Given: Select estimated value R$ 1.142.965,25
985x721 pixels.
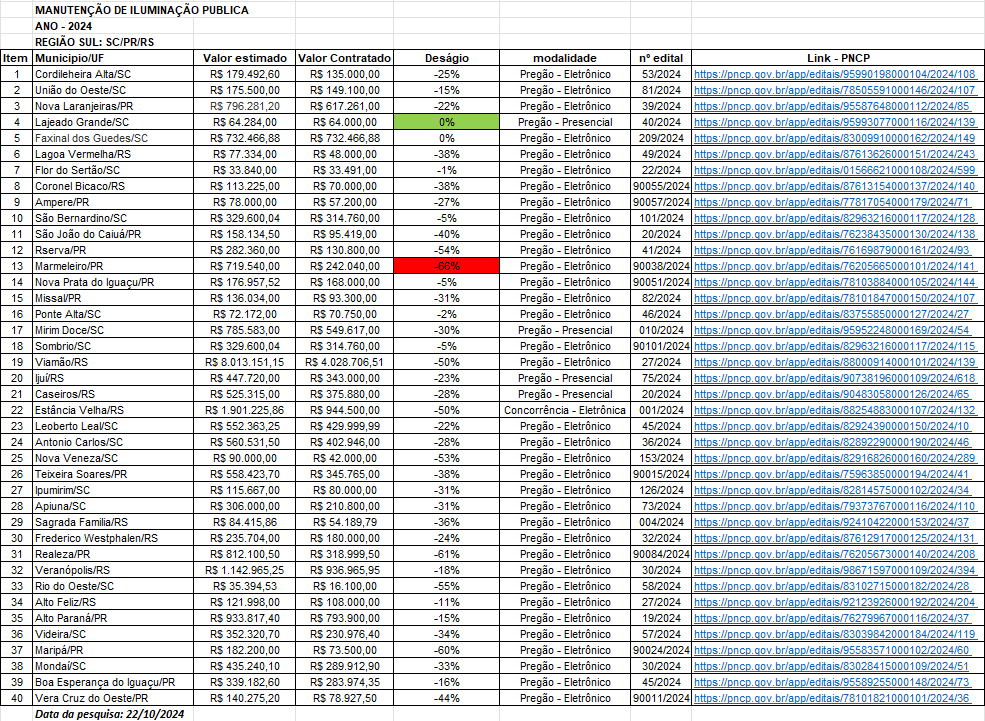Looking at the screenshot, I should pos(244,570).
